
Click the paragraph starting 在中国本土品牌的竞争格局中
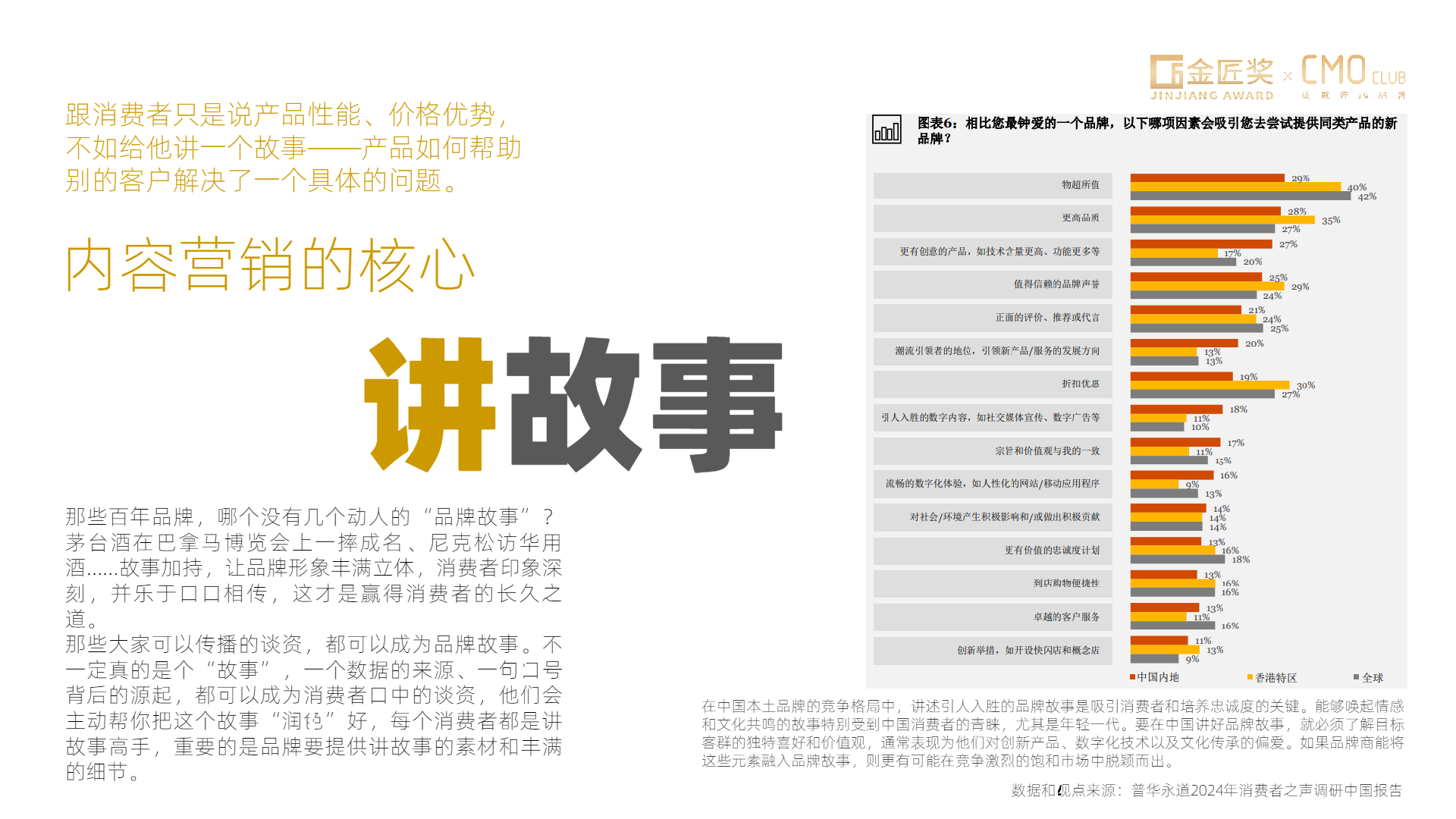coord(1053,733)
